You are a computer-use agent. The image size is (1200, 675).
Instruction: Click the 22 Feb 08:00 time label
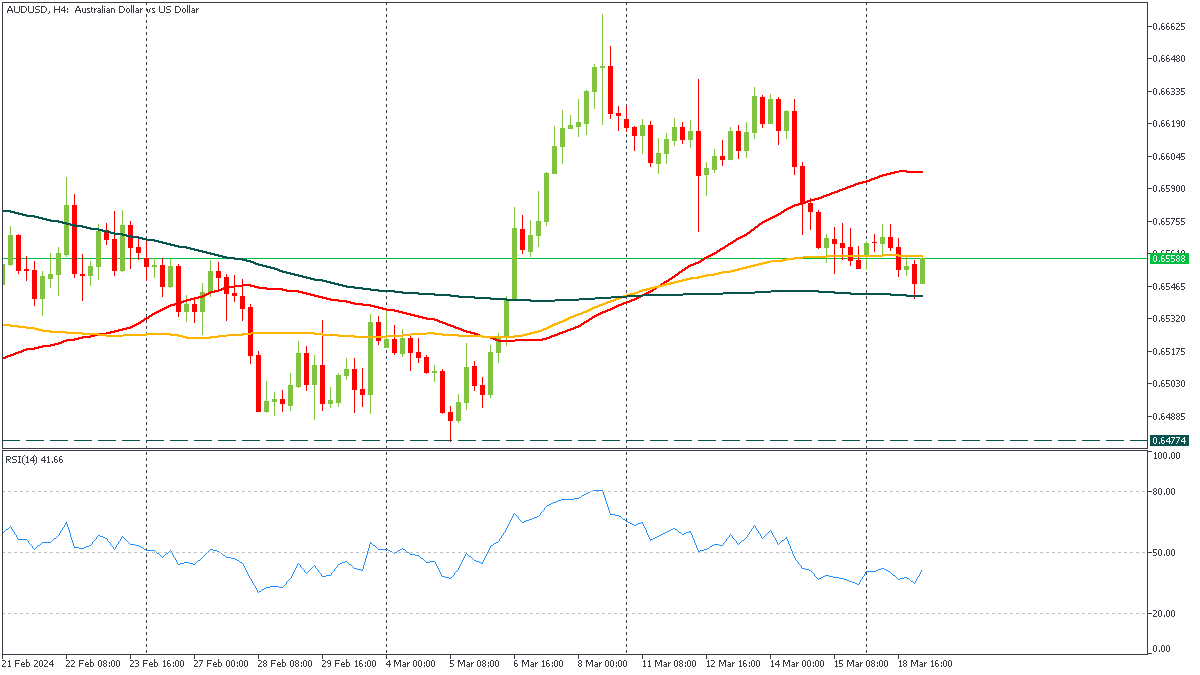(93, 663)
